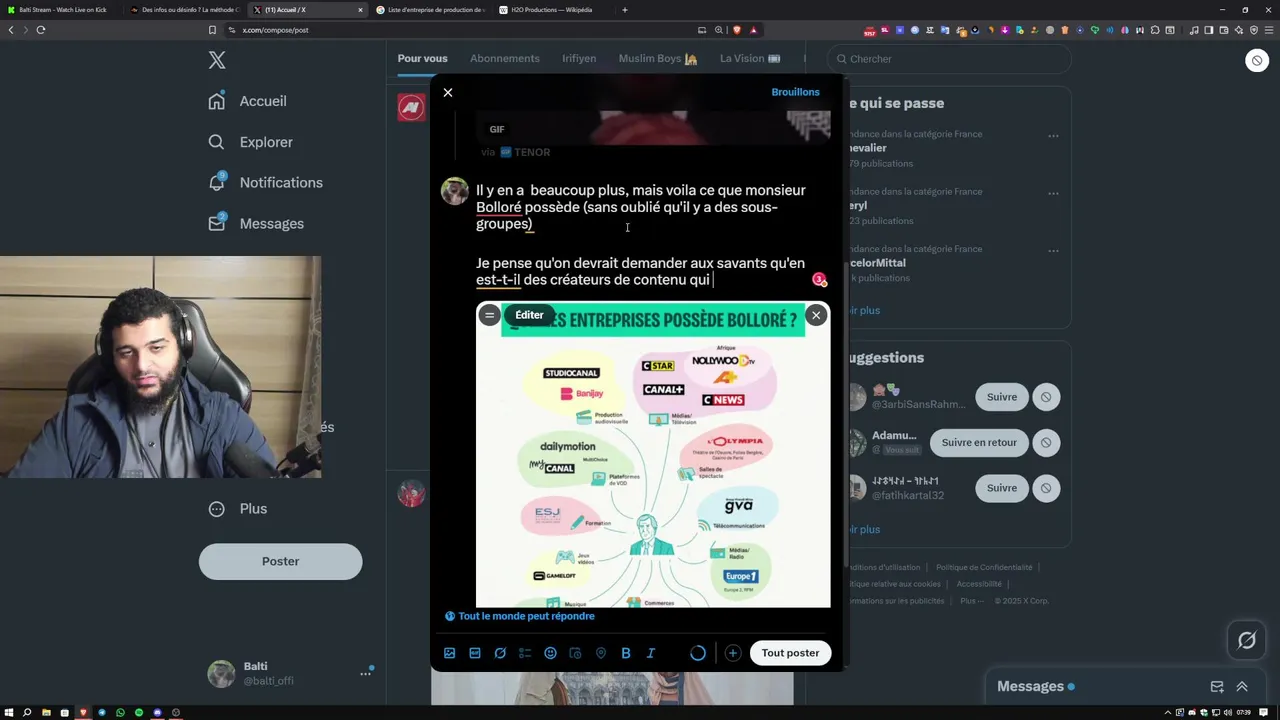Open Windows taskbar search
The width and height of the screenshot is (1280, 720).
(27, 713)
